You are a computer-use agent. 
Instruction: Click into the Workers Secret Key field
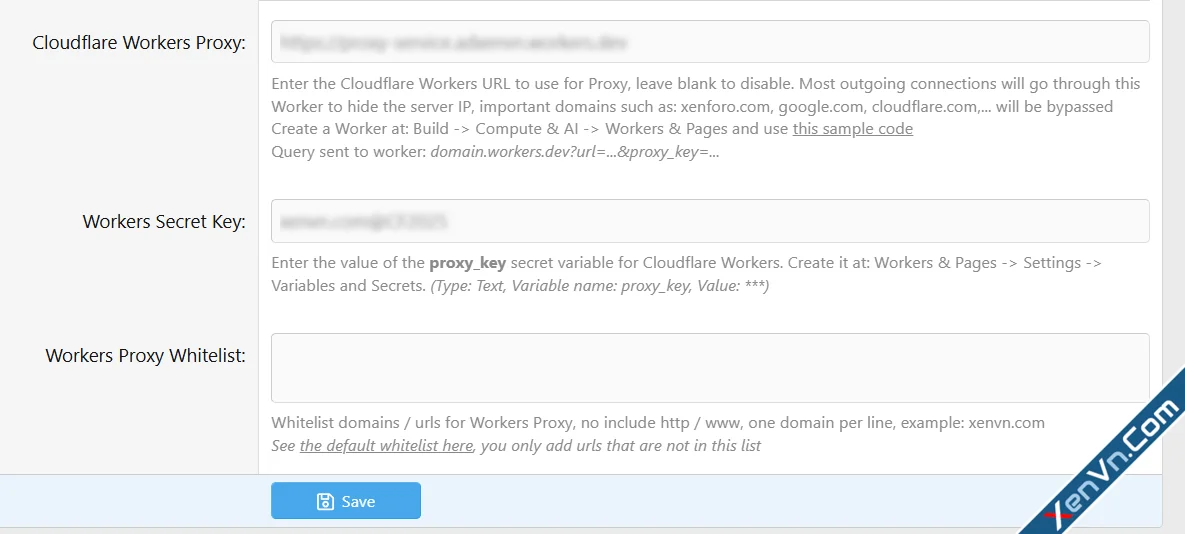tap(709, 221)
